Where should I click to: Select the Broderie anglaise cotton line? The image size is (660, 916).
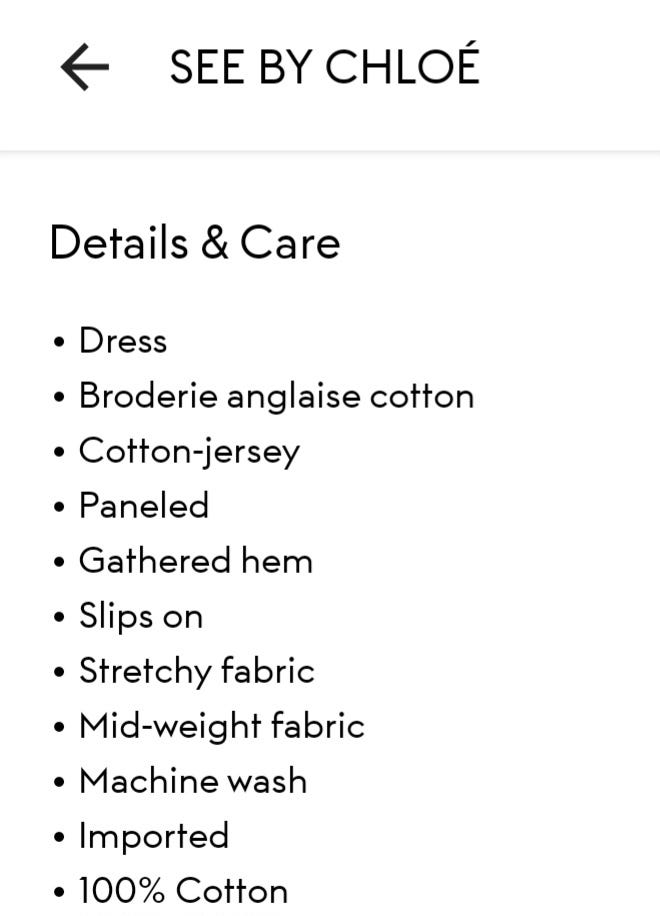[276, 396]
